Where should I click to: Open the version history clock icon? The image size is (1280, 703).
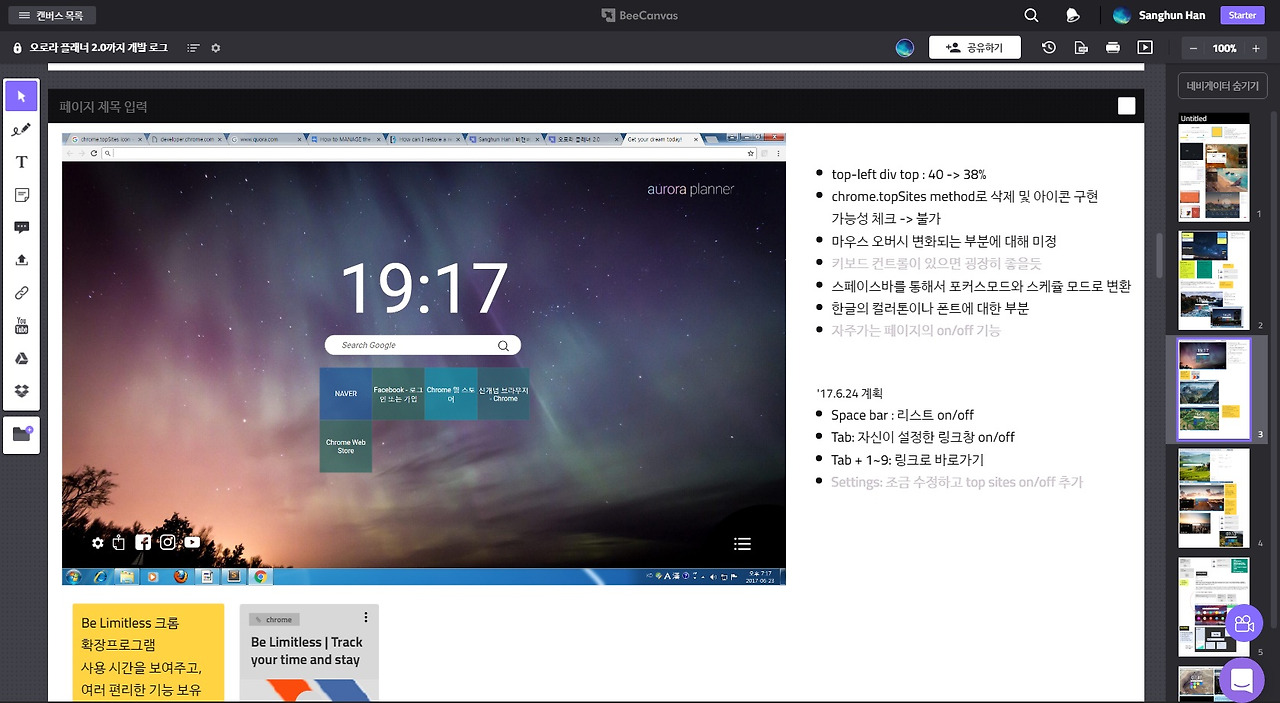click(x=1048, y=47)
